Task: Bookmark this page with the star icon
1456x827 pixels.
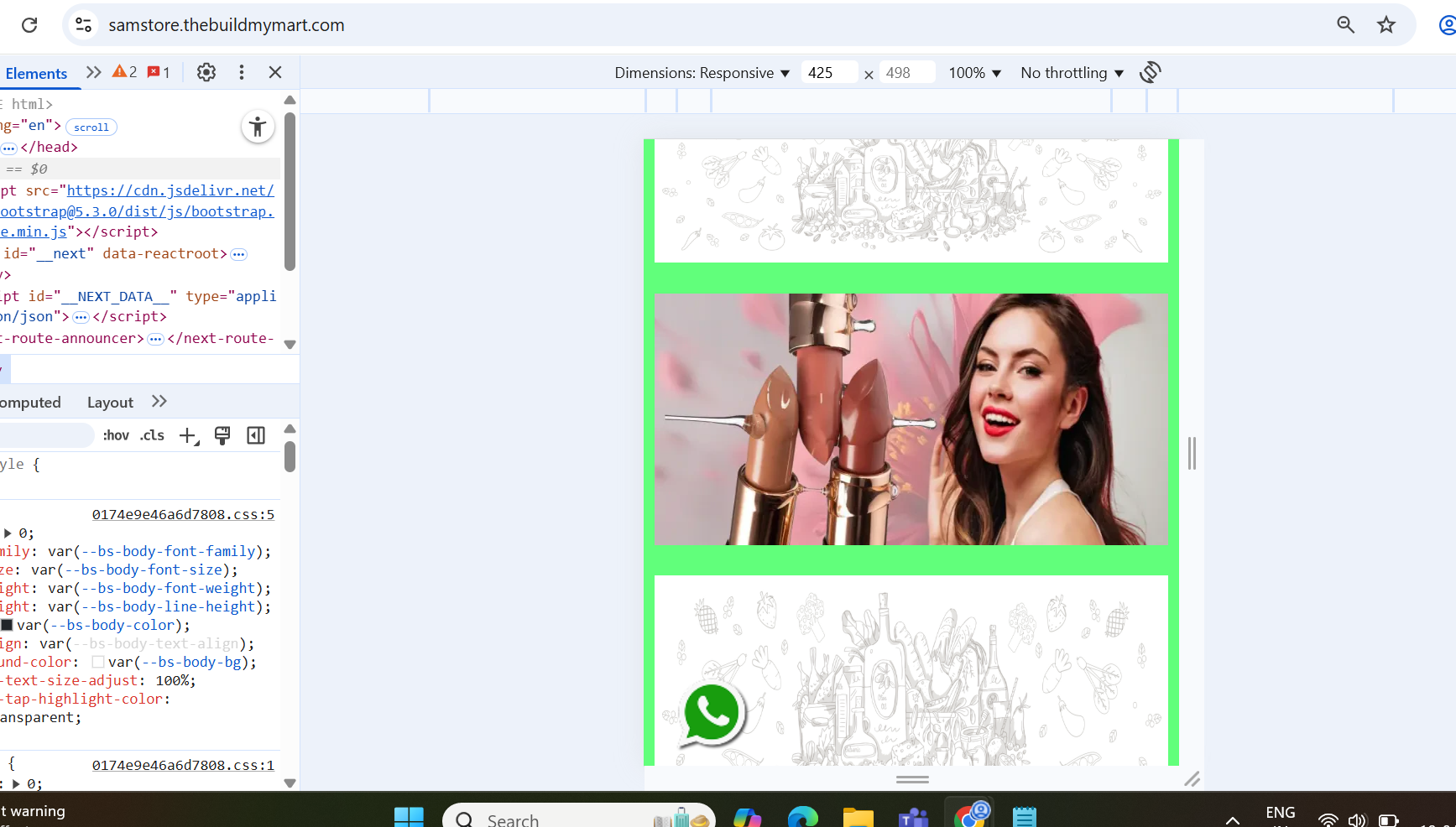Action: (1386, 25)
